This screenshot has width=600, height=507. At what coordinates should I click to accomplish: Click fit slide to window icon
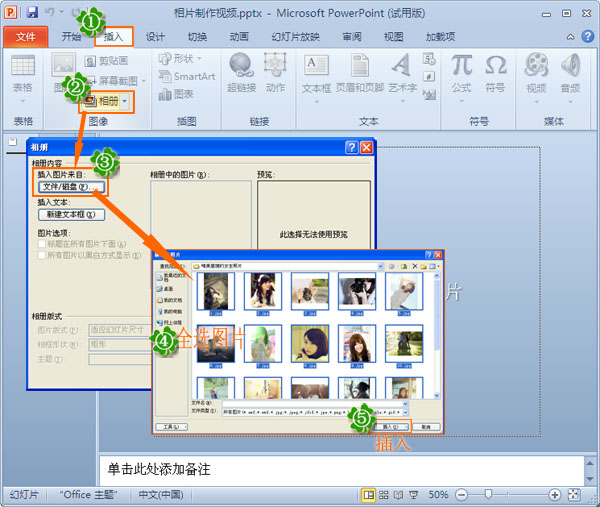point(574,495)
